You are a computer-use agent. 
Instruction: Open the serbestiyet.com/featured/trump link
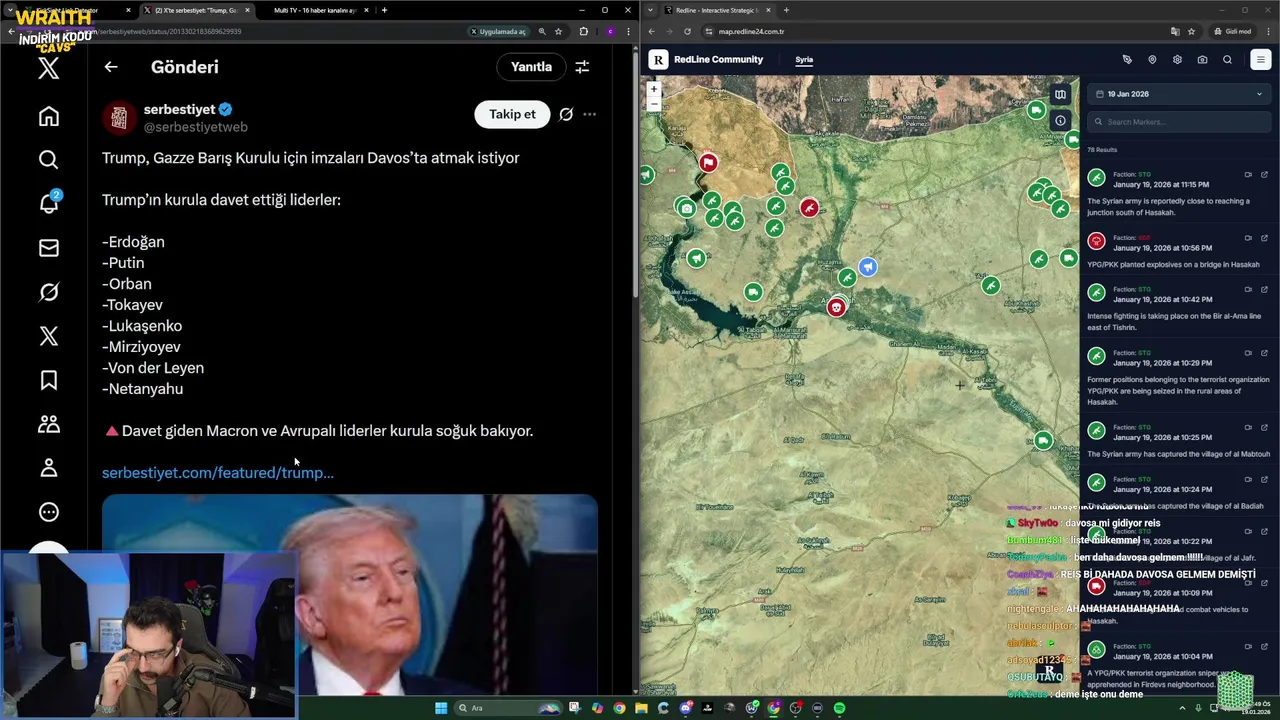click(218, 472)
